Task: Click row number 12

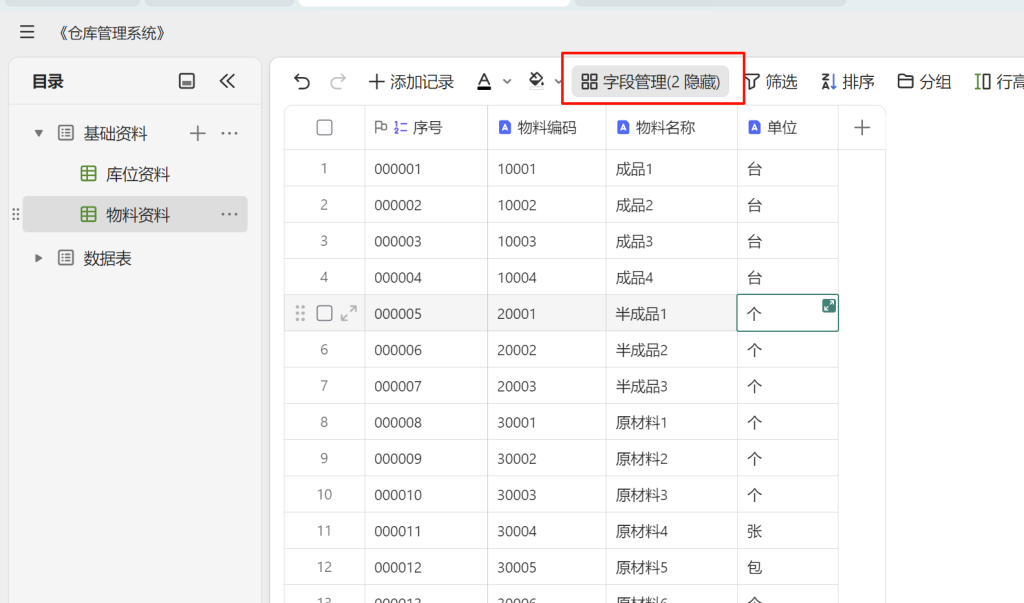Action: (x=324, y=567)
